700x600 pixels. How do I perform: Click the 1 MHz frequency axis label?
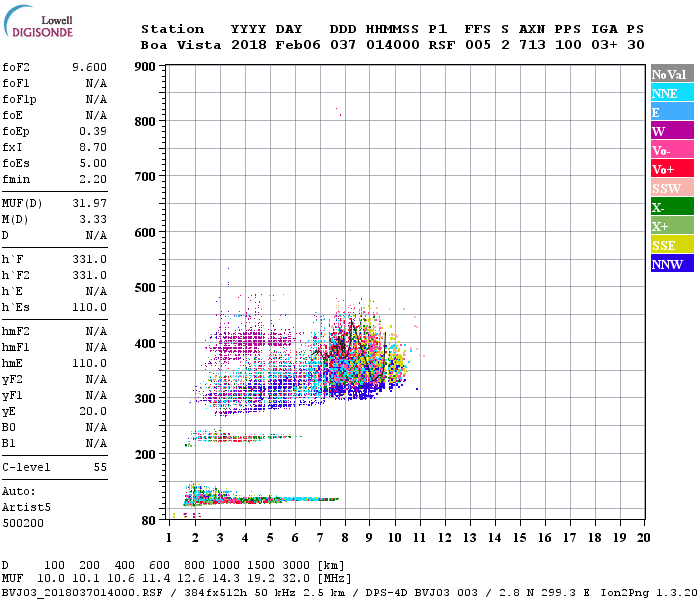(169, 538)
